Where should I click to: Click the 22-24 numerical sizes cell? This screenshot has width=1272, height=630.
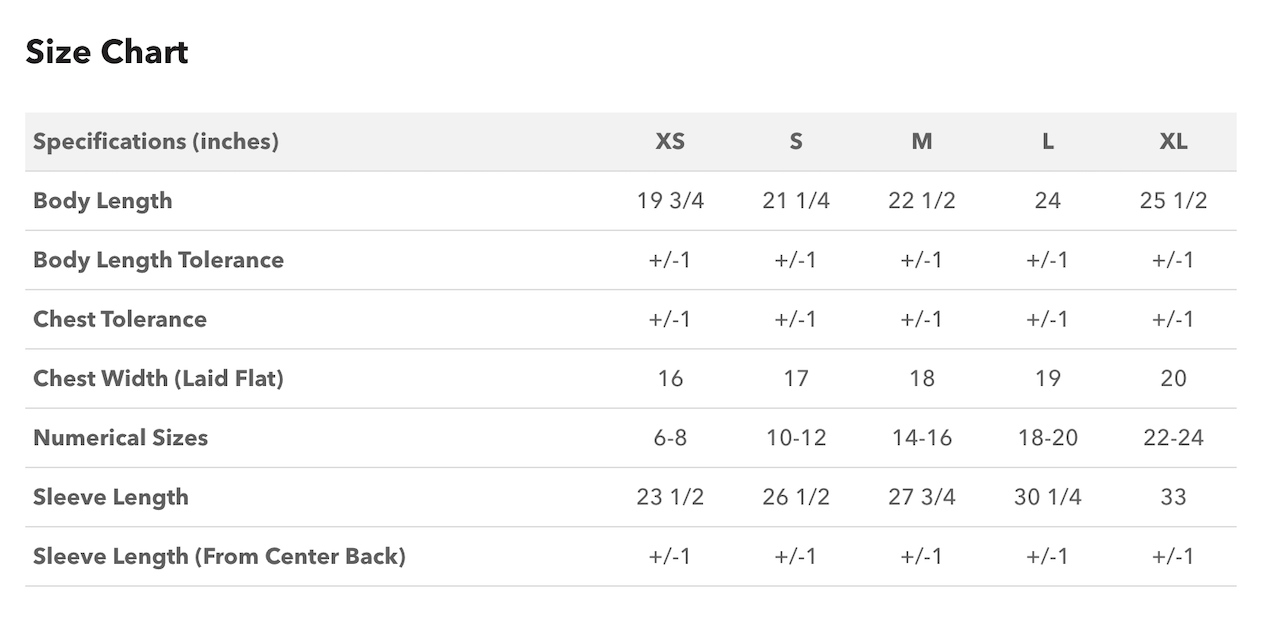(x=1173, y=437)
